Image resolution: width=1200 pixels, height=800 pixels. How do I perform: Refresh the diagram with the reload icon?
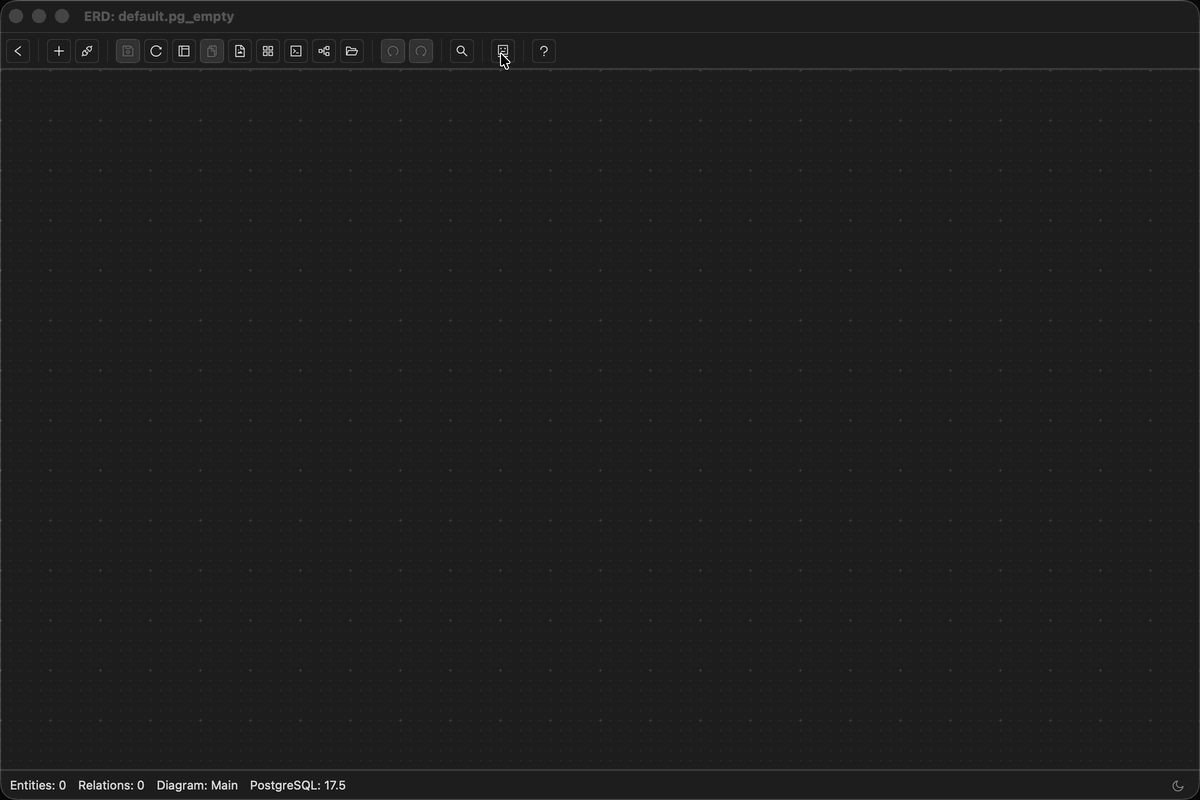tap(155, 51)
